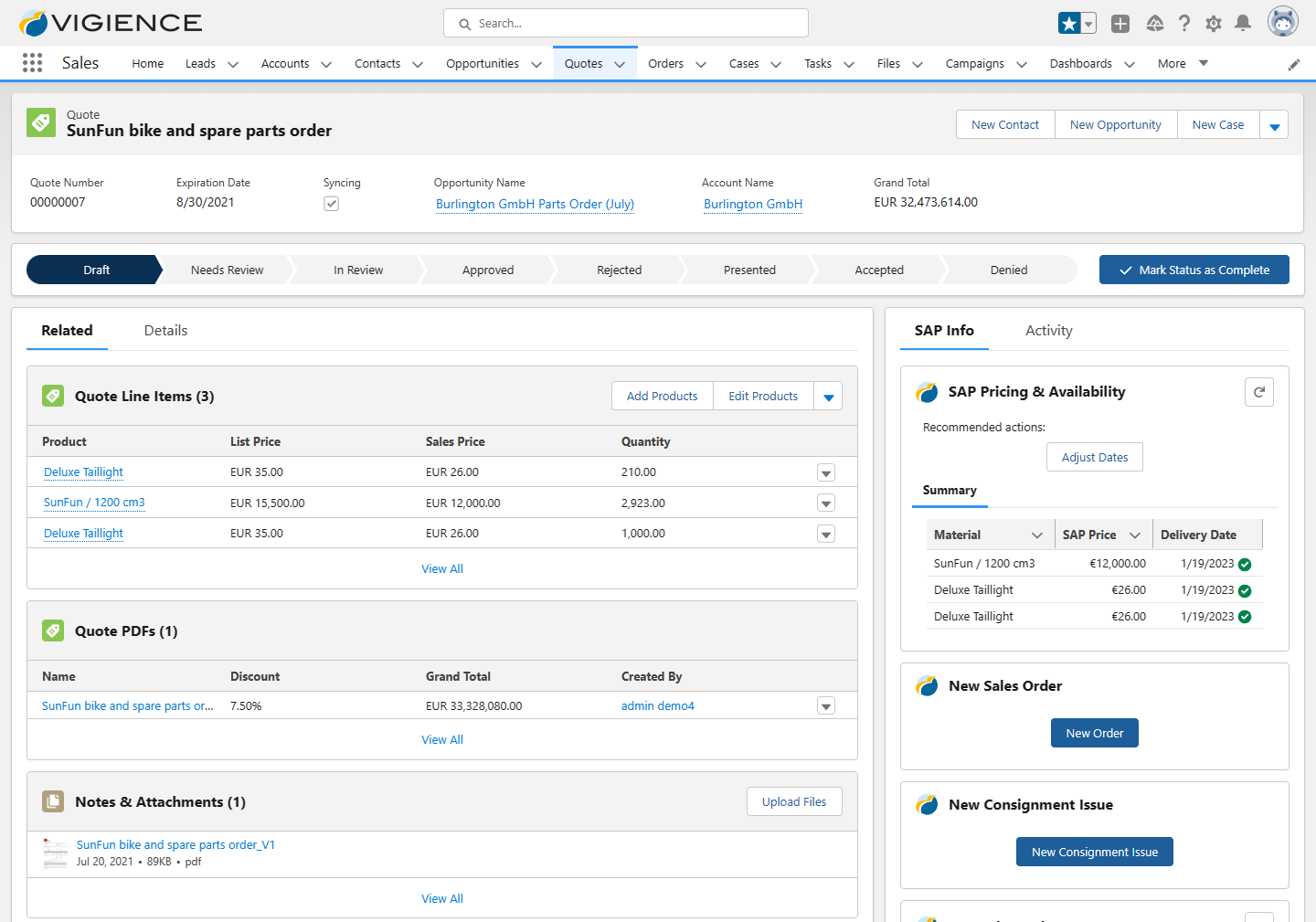Click Mark Status as Complete
The width and height of the screenshot is (1316, 922).
click(1194, 270)
